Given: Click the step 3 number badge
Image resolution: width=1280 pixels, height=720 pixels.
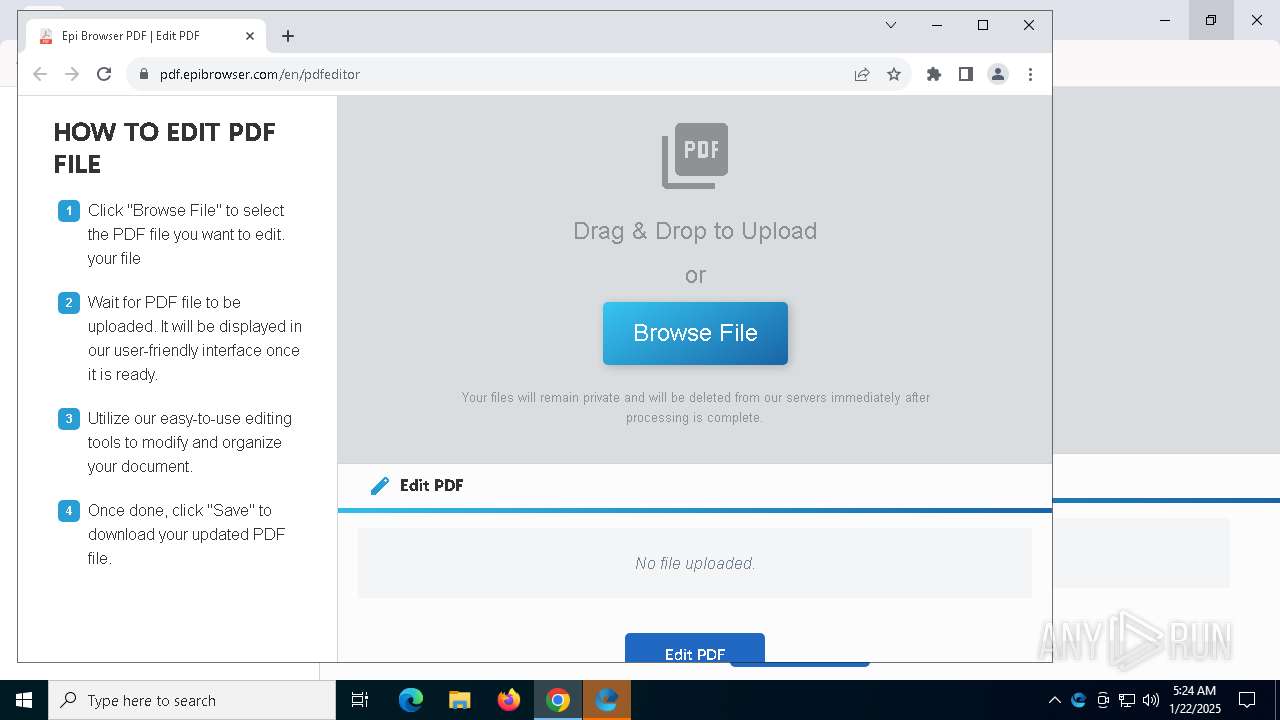Looking at the screenshot, I should 69,419.
